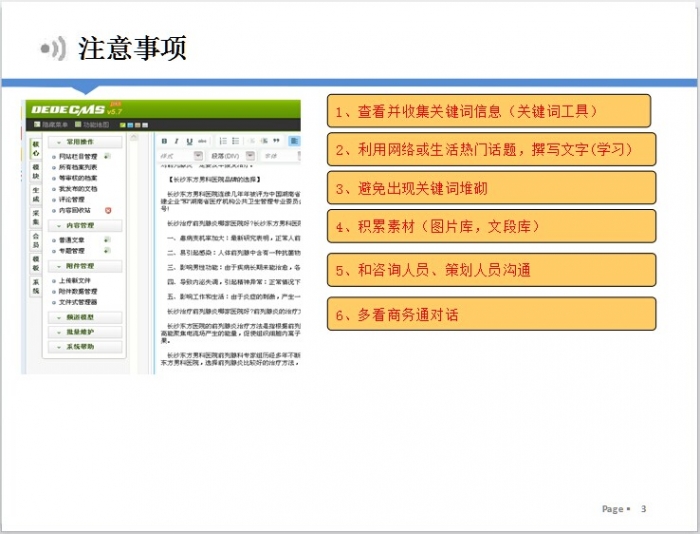Click the Bold formatting icon in editor
700x534 pixels.
164,141
